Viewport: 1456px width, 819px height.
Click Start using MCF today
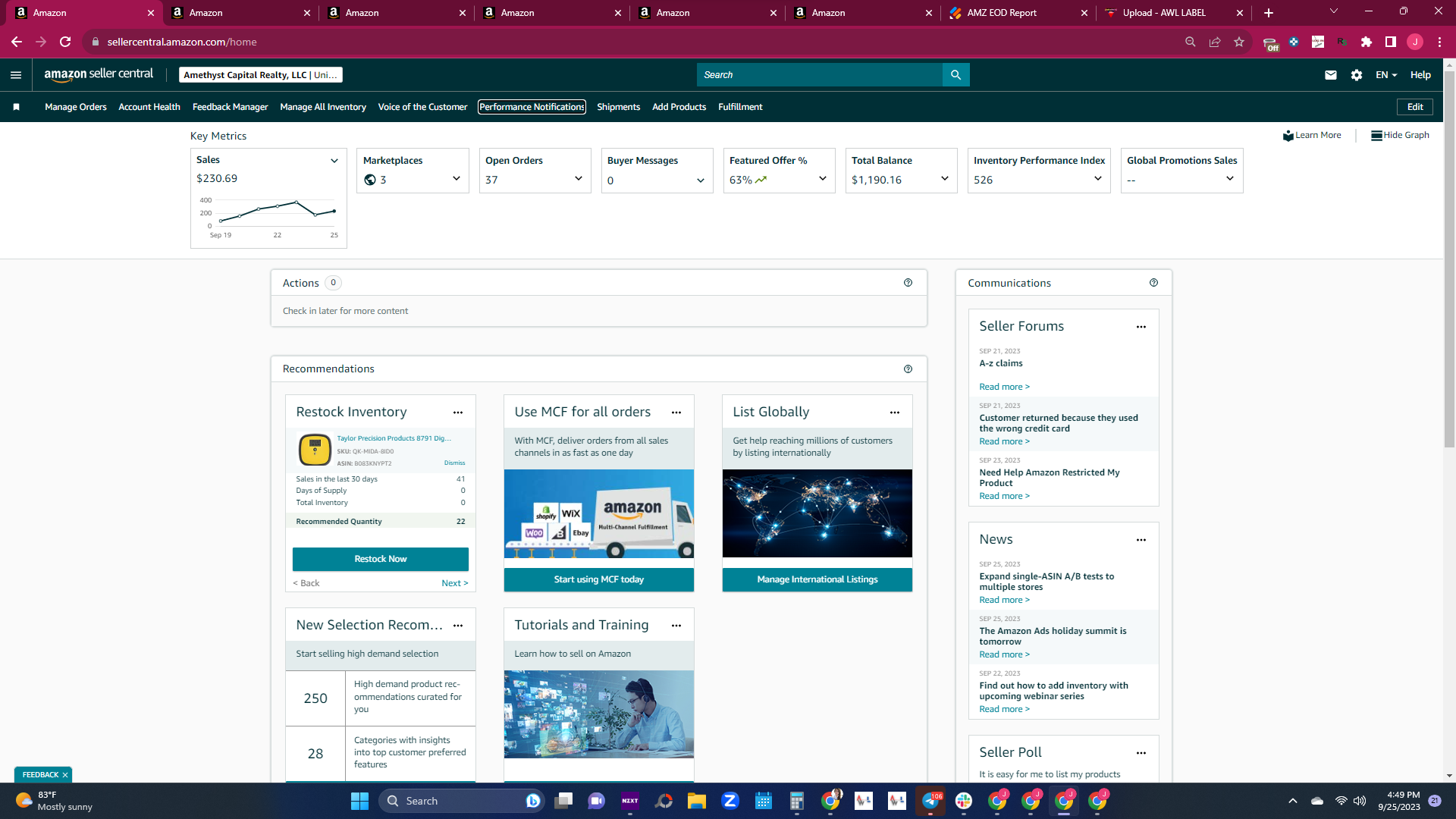tap(599, 579)
